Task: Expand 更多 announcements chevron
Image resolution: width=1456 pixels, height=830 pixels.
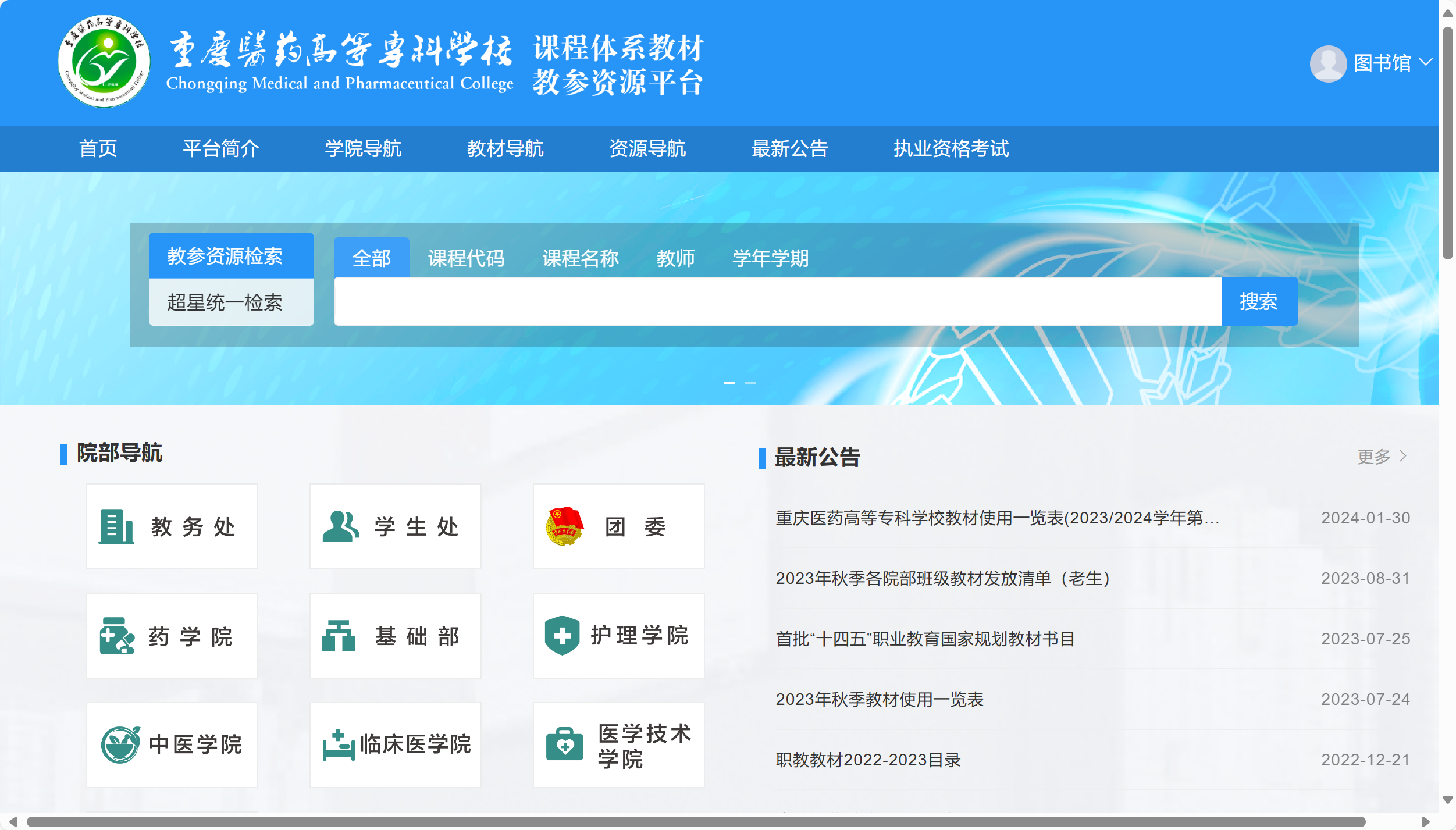Action: pyautogui.click(x=1402, y=456)
